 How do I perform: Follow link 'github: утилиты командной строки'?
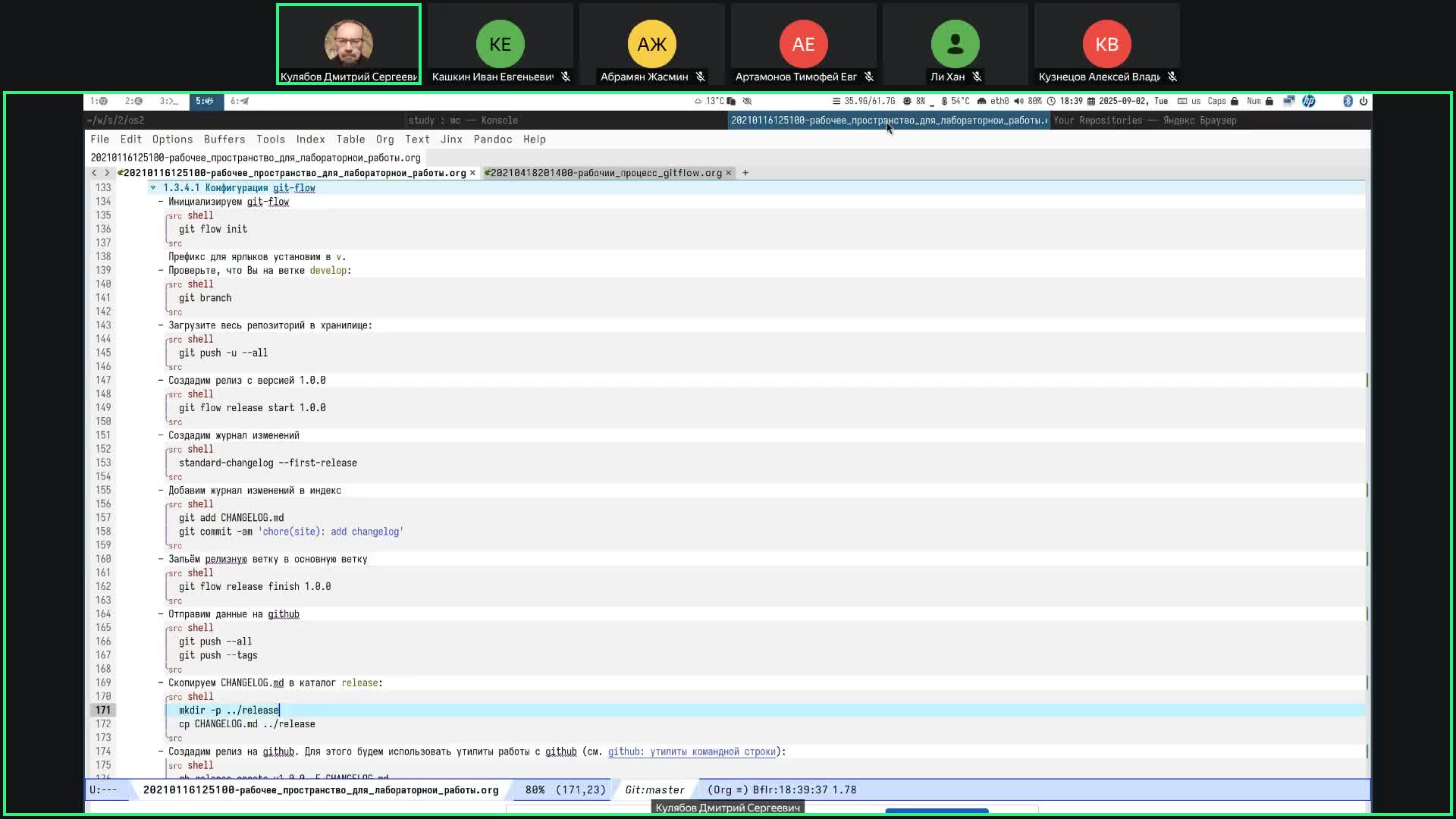[x=692, y=752]
